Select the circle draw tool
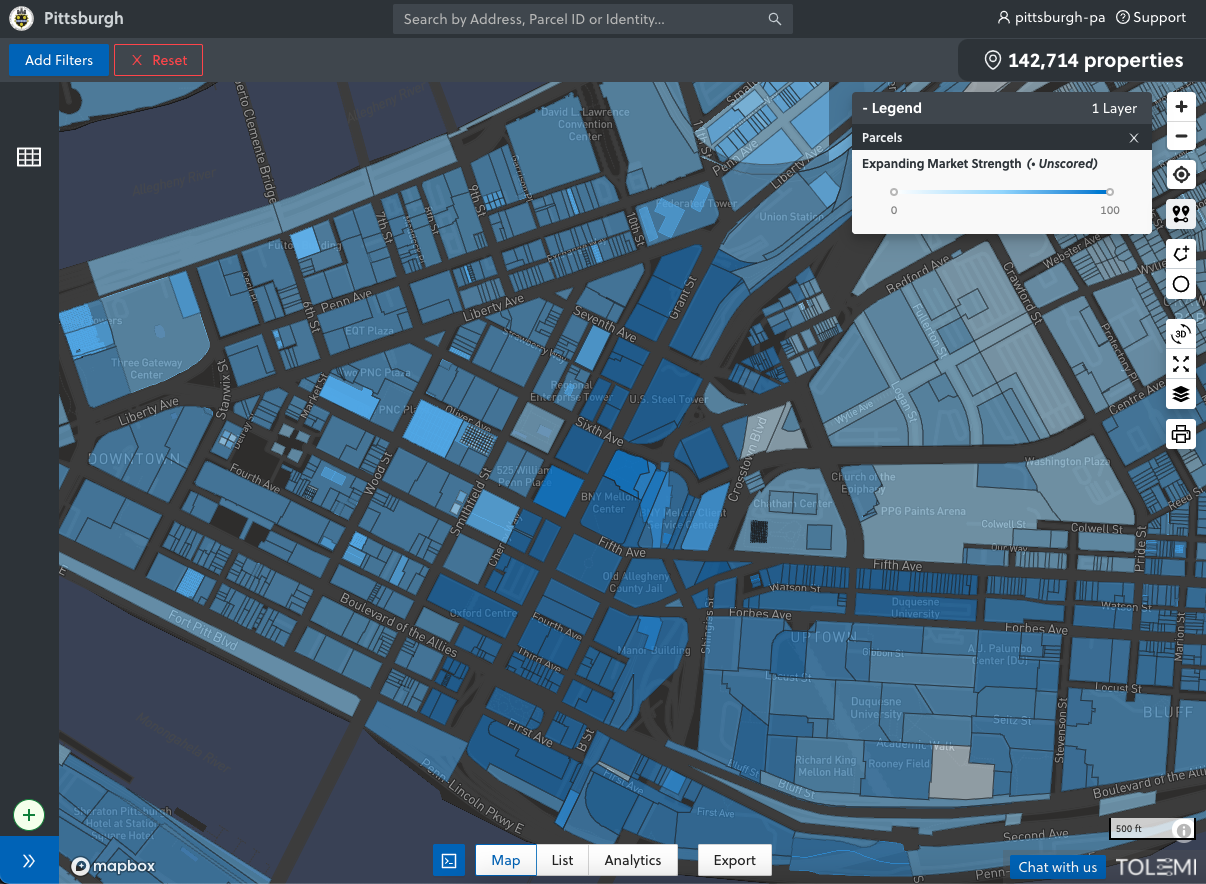The width and height of the screenshot is (1206, 884). click(1181, 285)
